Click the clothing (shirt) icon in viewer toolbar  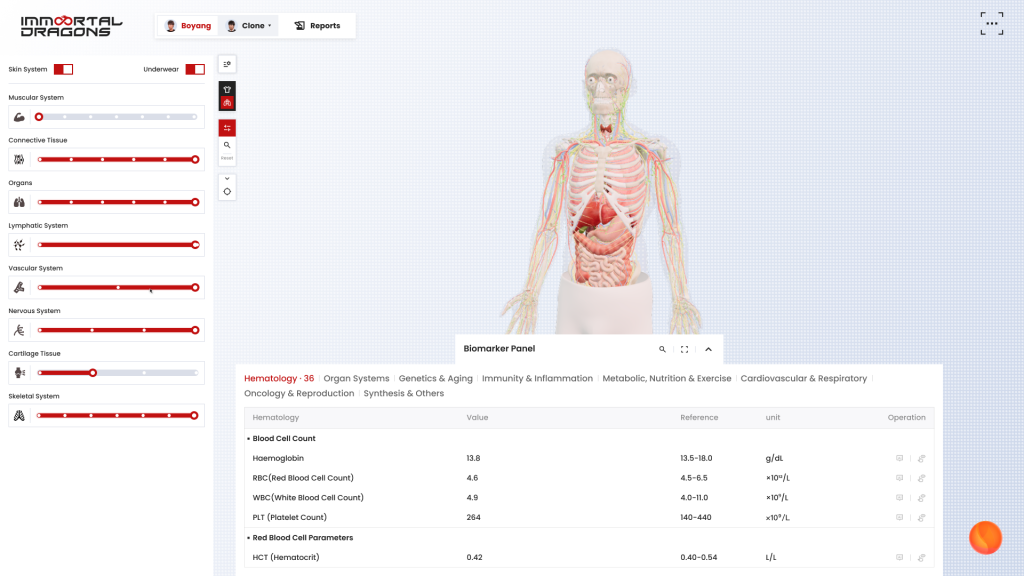pos(227,89)
